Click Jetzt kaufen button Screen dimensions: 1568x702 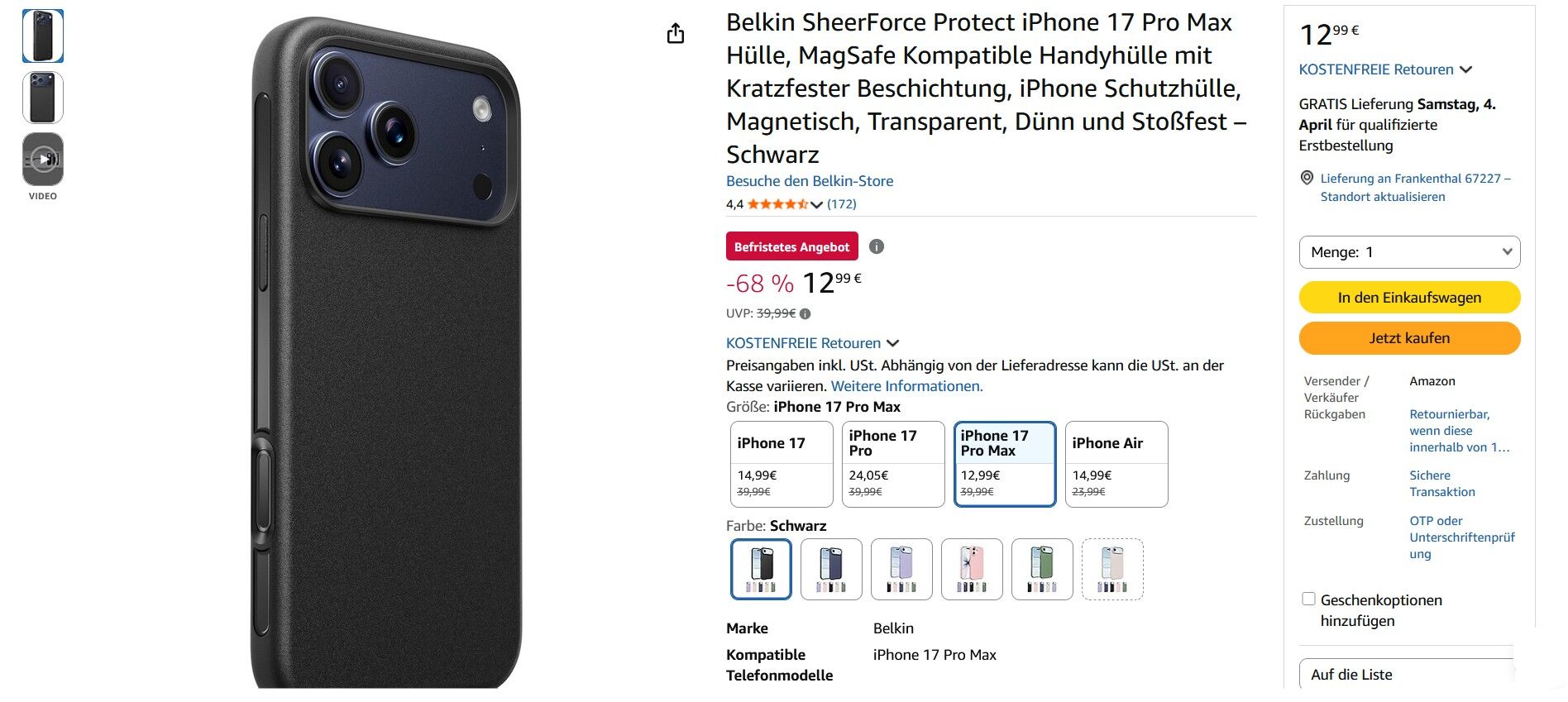point(1409,338)
